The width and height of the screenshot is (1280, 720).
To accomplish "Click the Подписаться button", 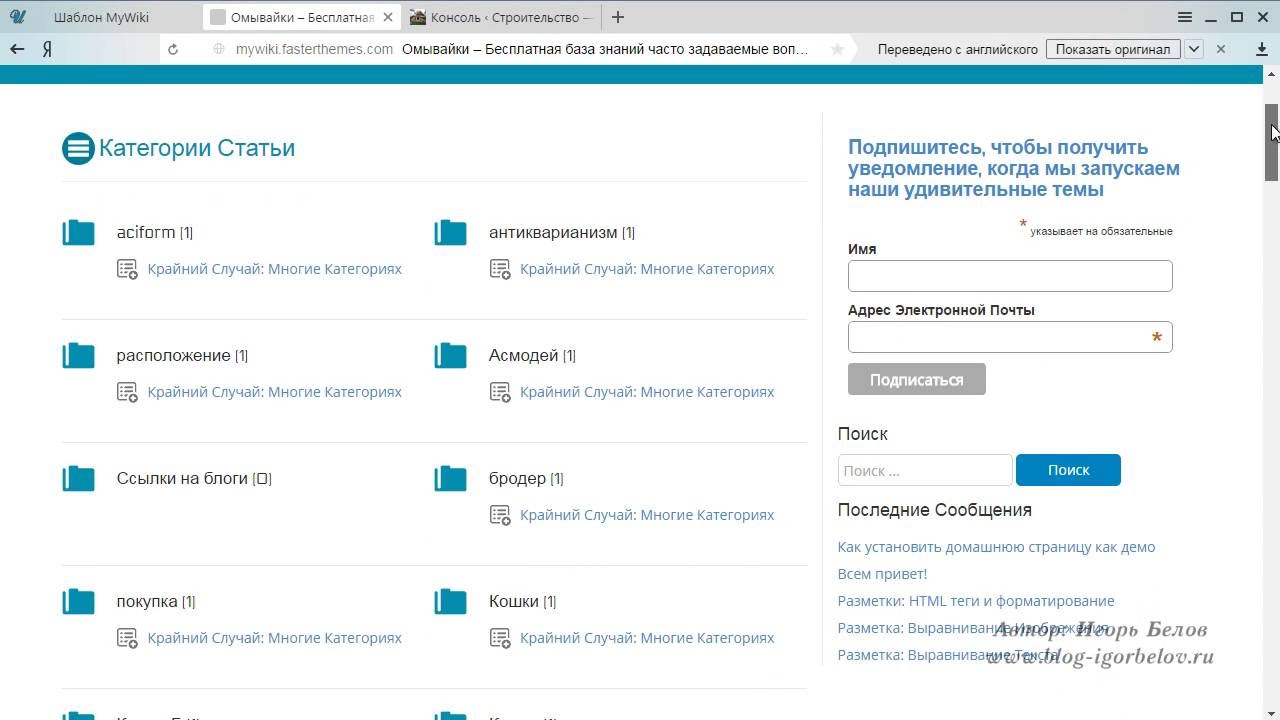I will point(917,379).
